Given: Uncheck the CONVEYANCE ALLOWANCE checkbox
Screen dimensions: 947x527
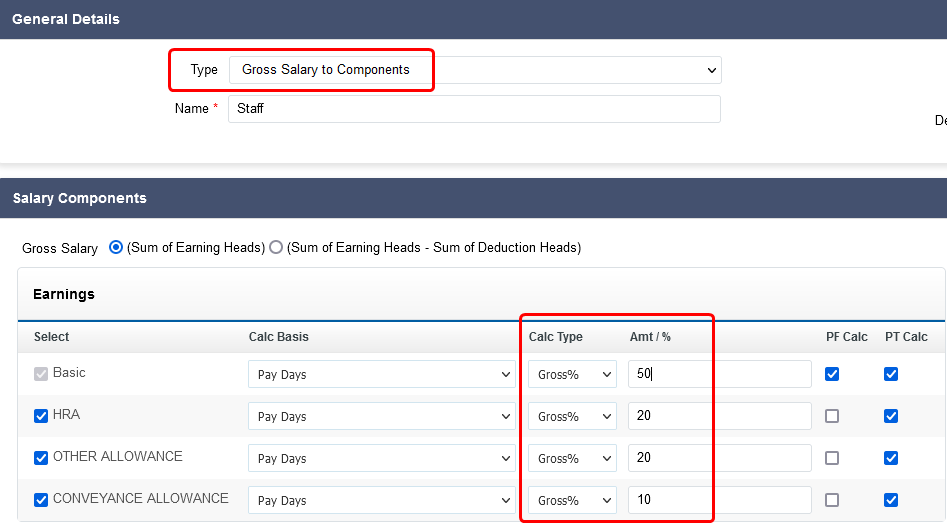Looking at the screenshot, I should coord(41,500).
